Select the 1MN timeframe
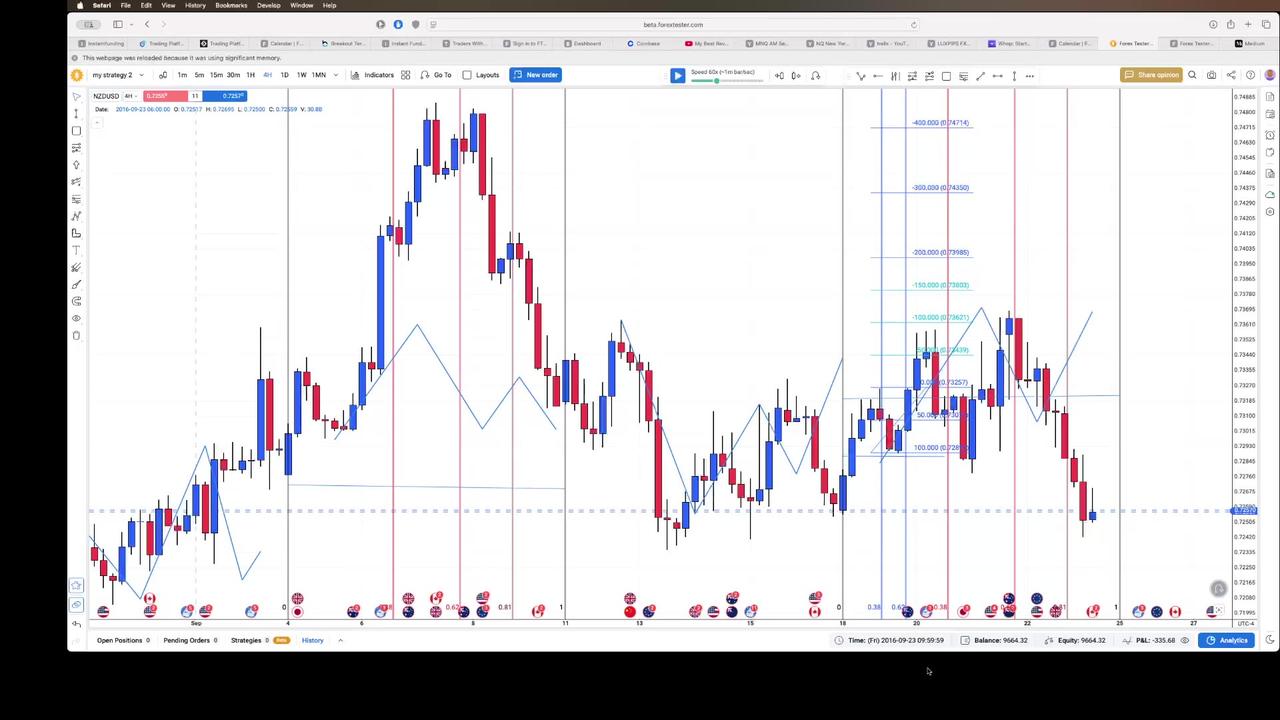Screen dimensions: 1280x720 [x=319, y=75]
